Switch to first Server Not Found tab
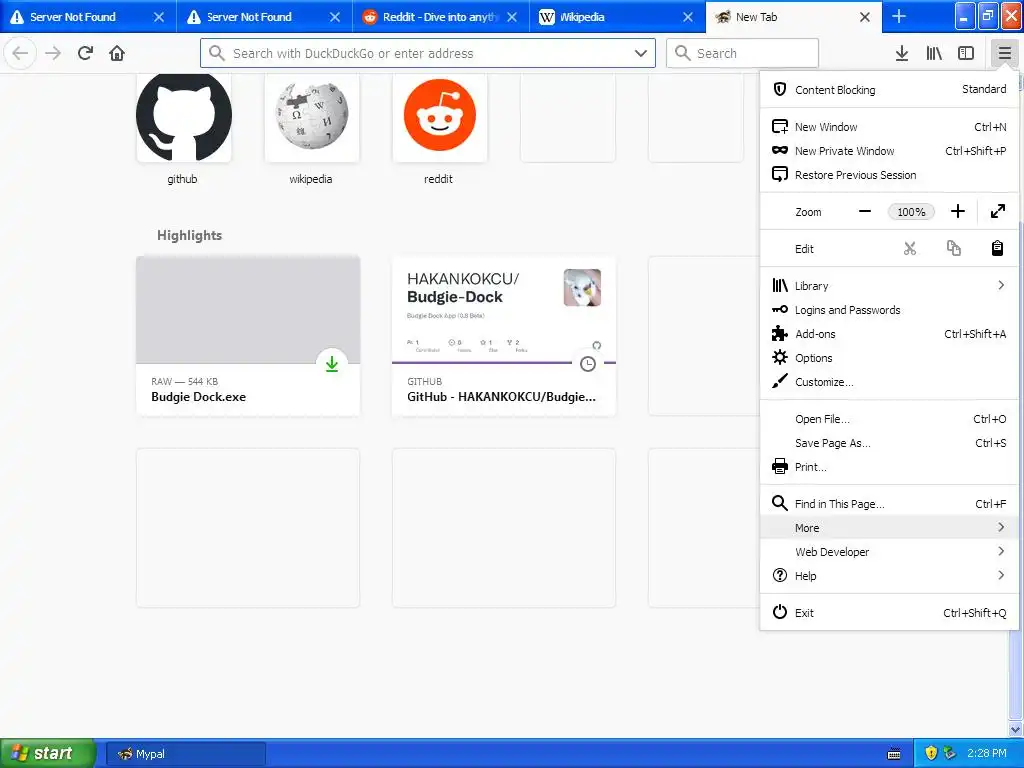The width and height of the screenshot is (1024, 768). (x=88, y=17)
